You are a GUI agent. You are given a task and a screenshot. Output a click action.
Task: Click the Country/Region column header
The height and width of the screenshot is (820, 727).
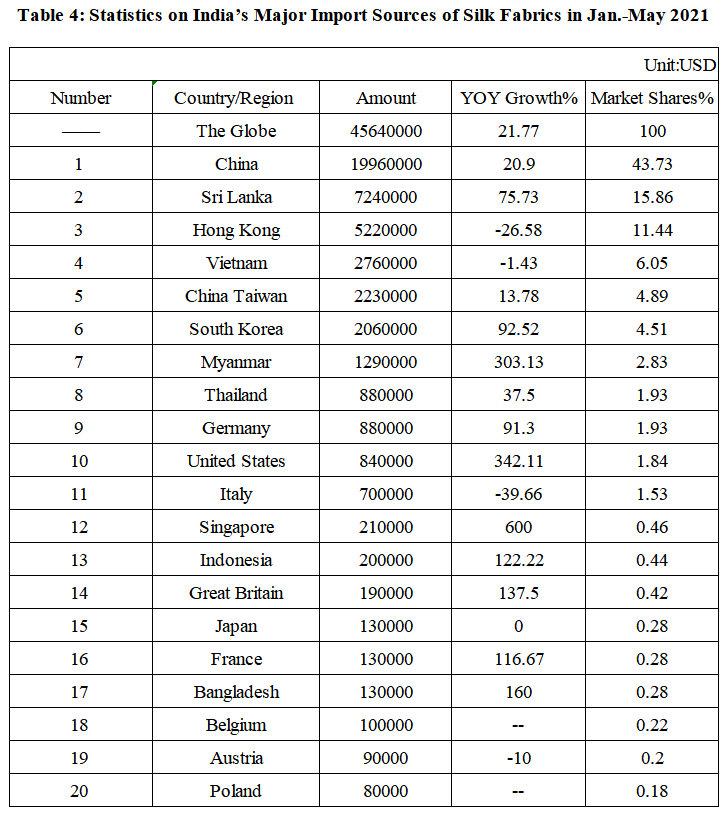[234, 98]
